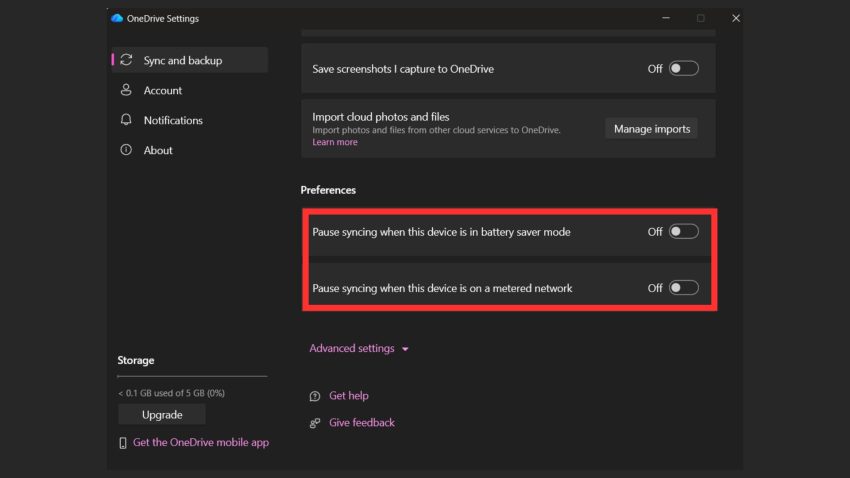850x478 pixels.
Task: Open the Get help link
Action: 349,396
